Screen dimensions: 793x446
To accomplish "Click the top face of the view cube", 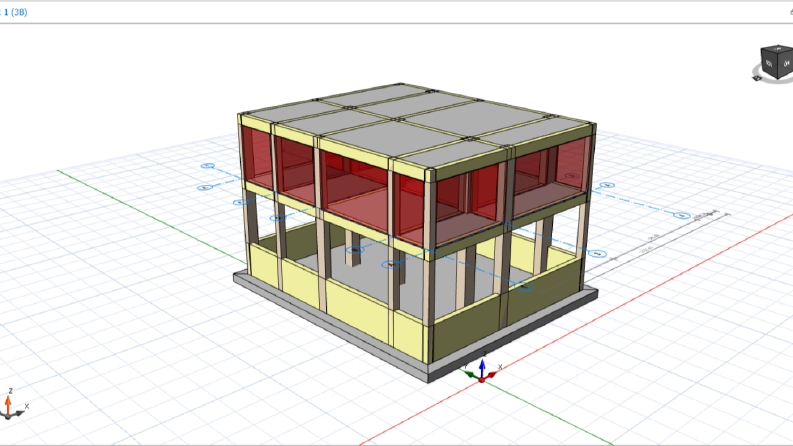I will [778, 49].
